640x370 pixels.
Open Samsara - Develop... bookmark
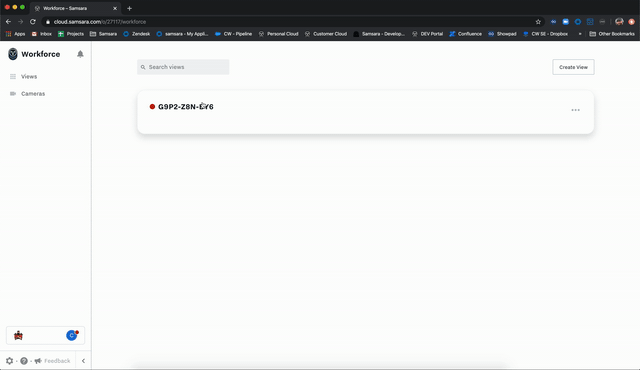(x=379, y=34)
